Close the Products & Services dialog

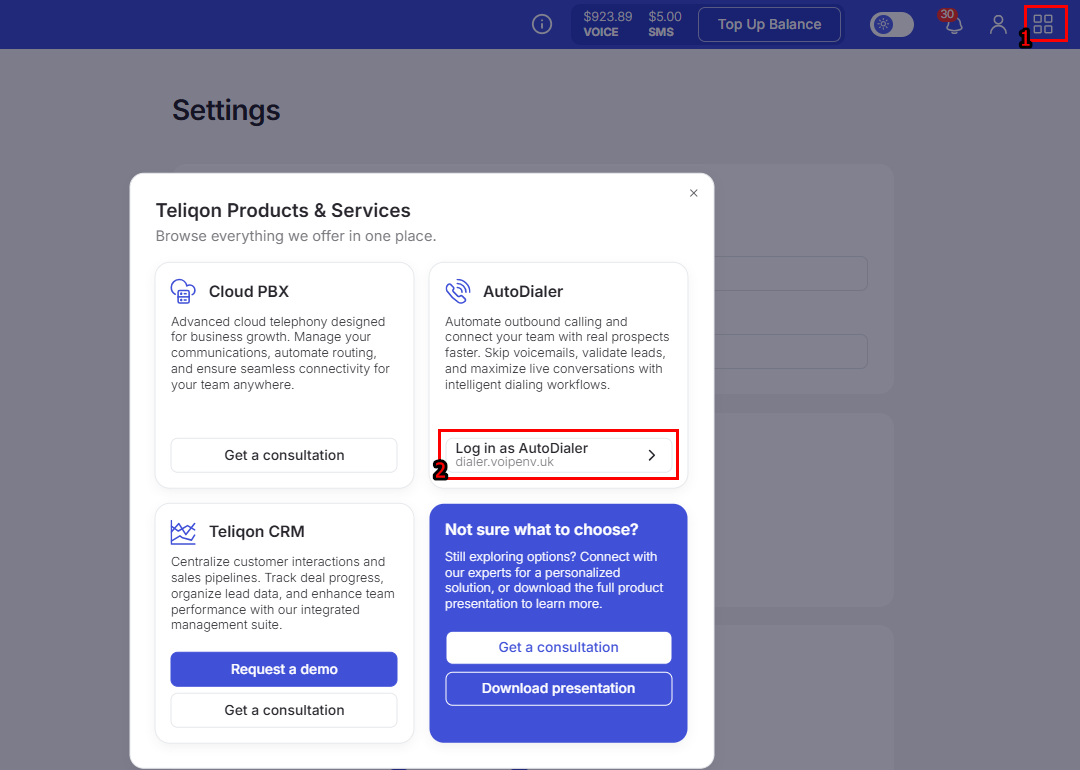point(694,193)
